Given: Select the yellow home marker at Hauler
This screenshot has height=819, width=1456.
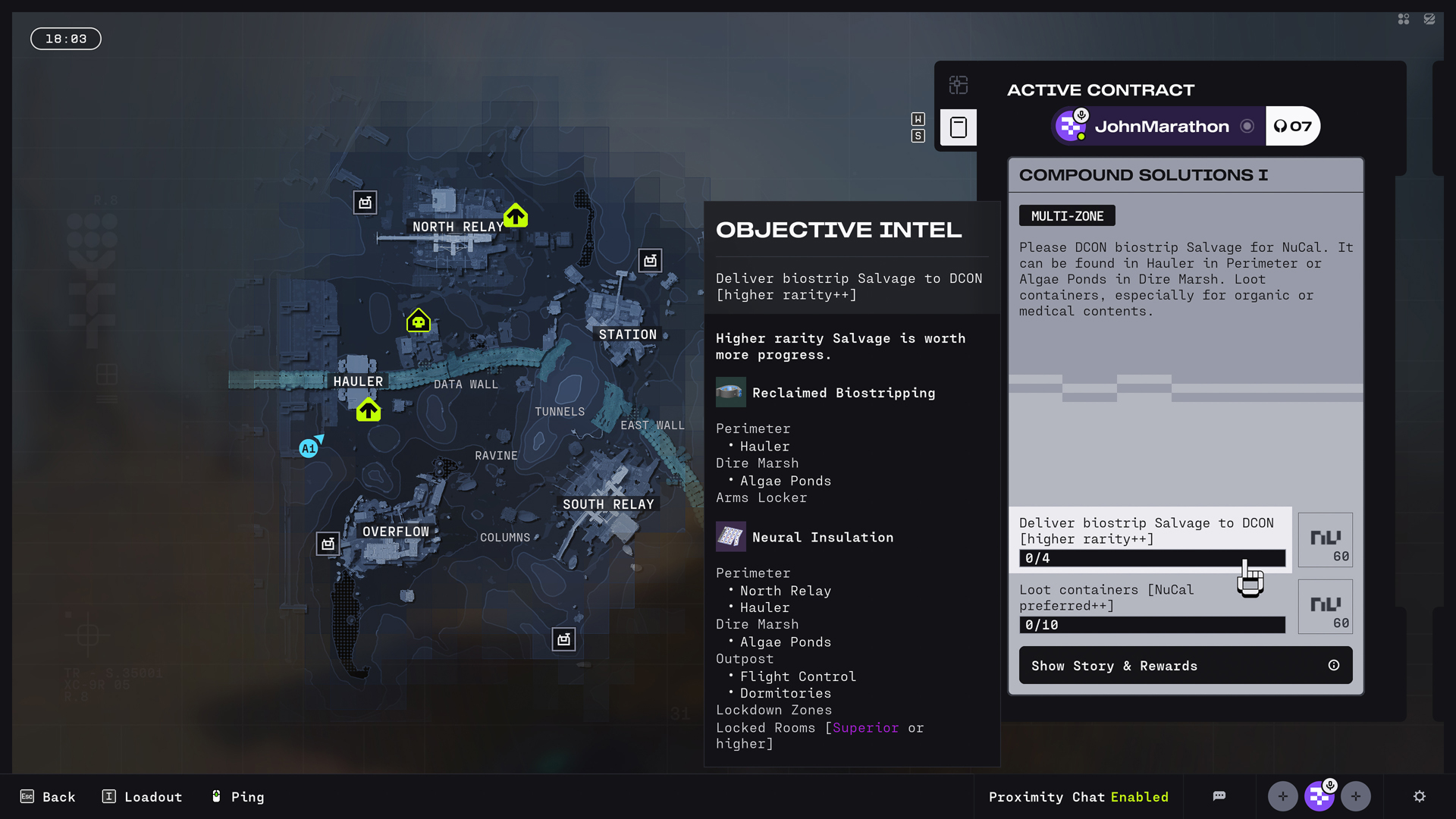Looking at the screenshot, I should click(369, 410).
